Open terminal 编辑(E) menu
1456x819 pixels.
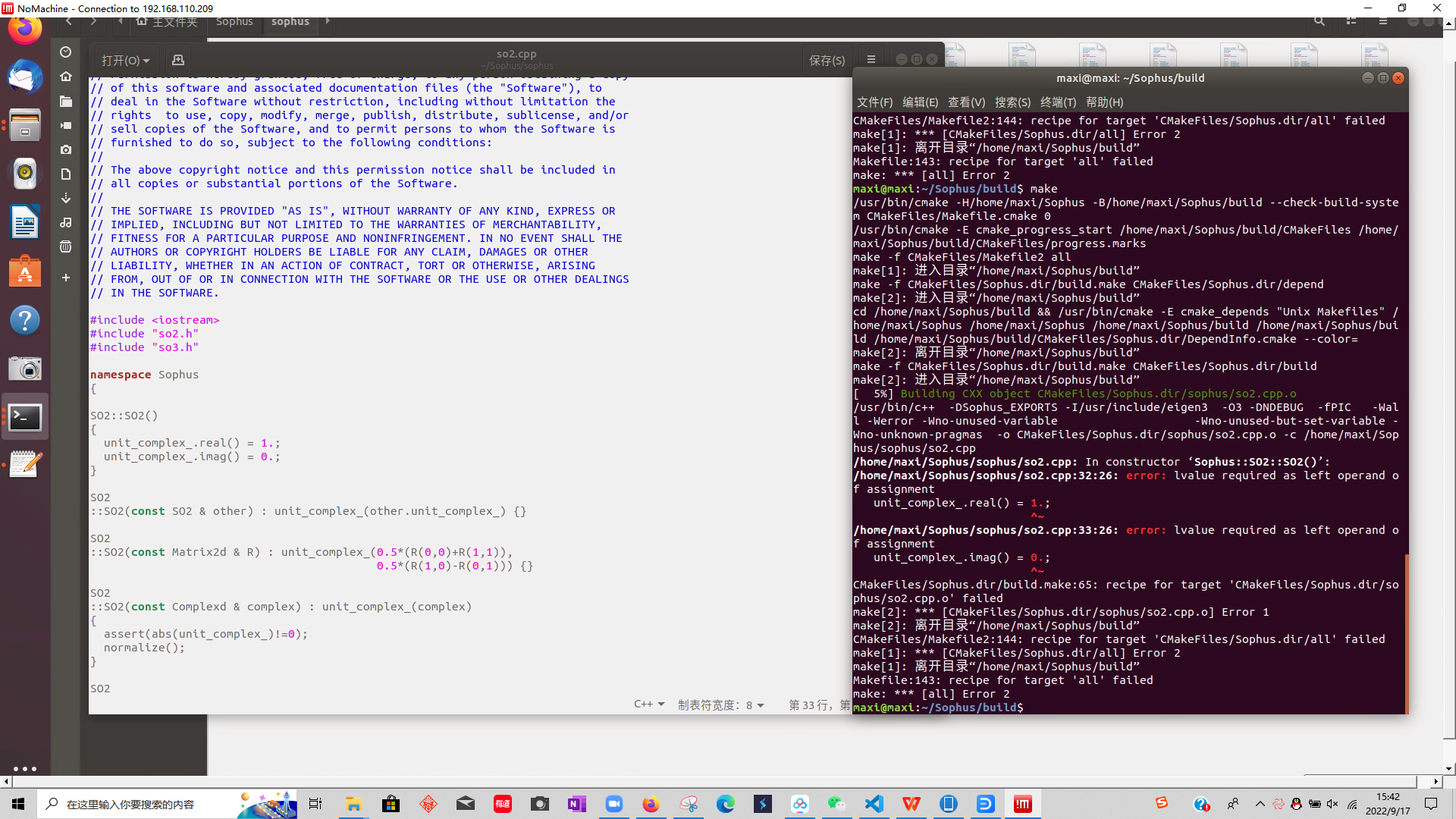[x=920, y=102]
